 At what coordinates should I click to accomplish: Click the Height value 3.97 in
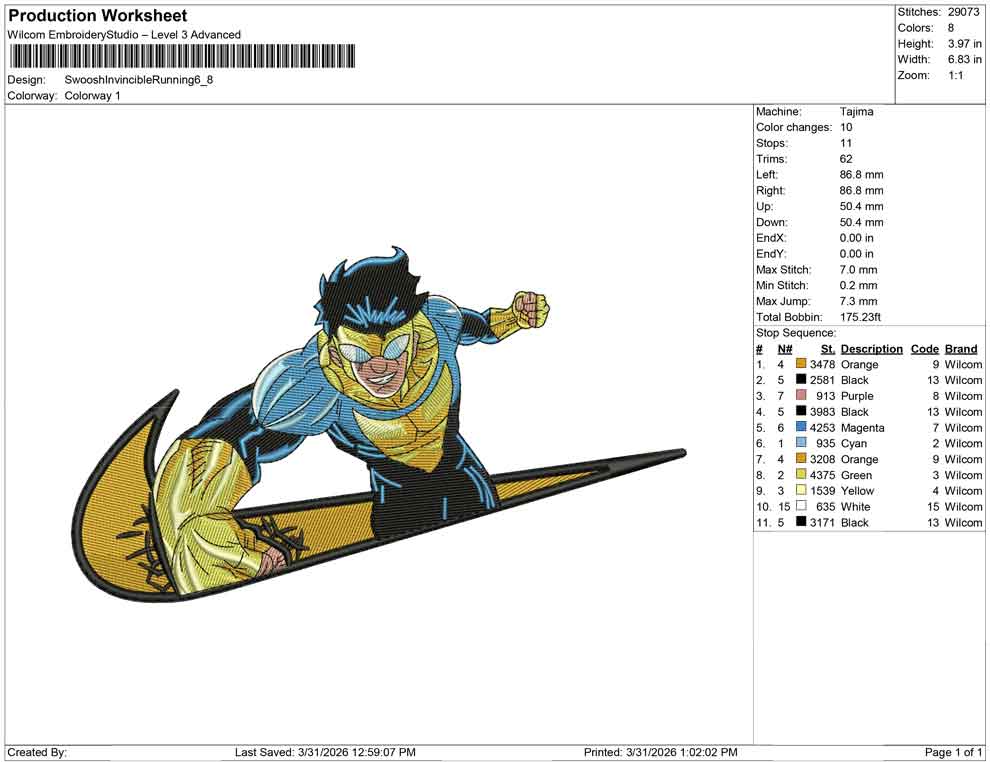click(x=964, y=44)
